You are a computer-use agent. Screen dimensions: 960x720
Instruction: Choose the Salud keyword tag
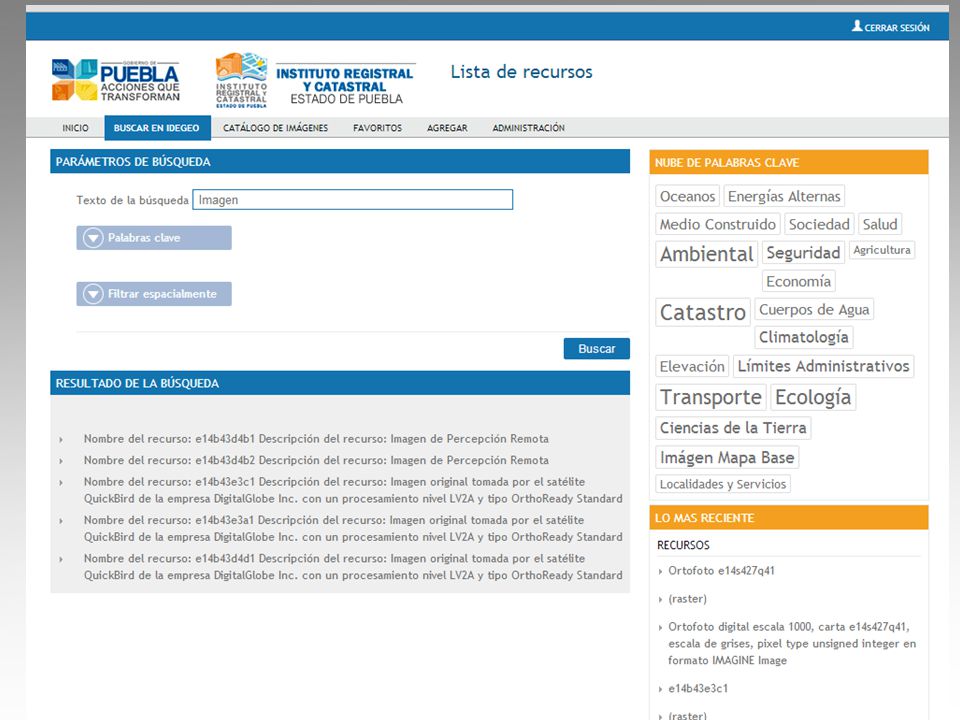pyautogui.click(x=880, y=224)
